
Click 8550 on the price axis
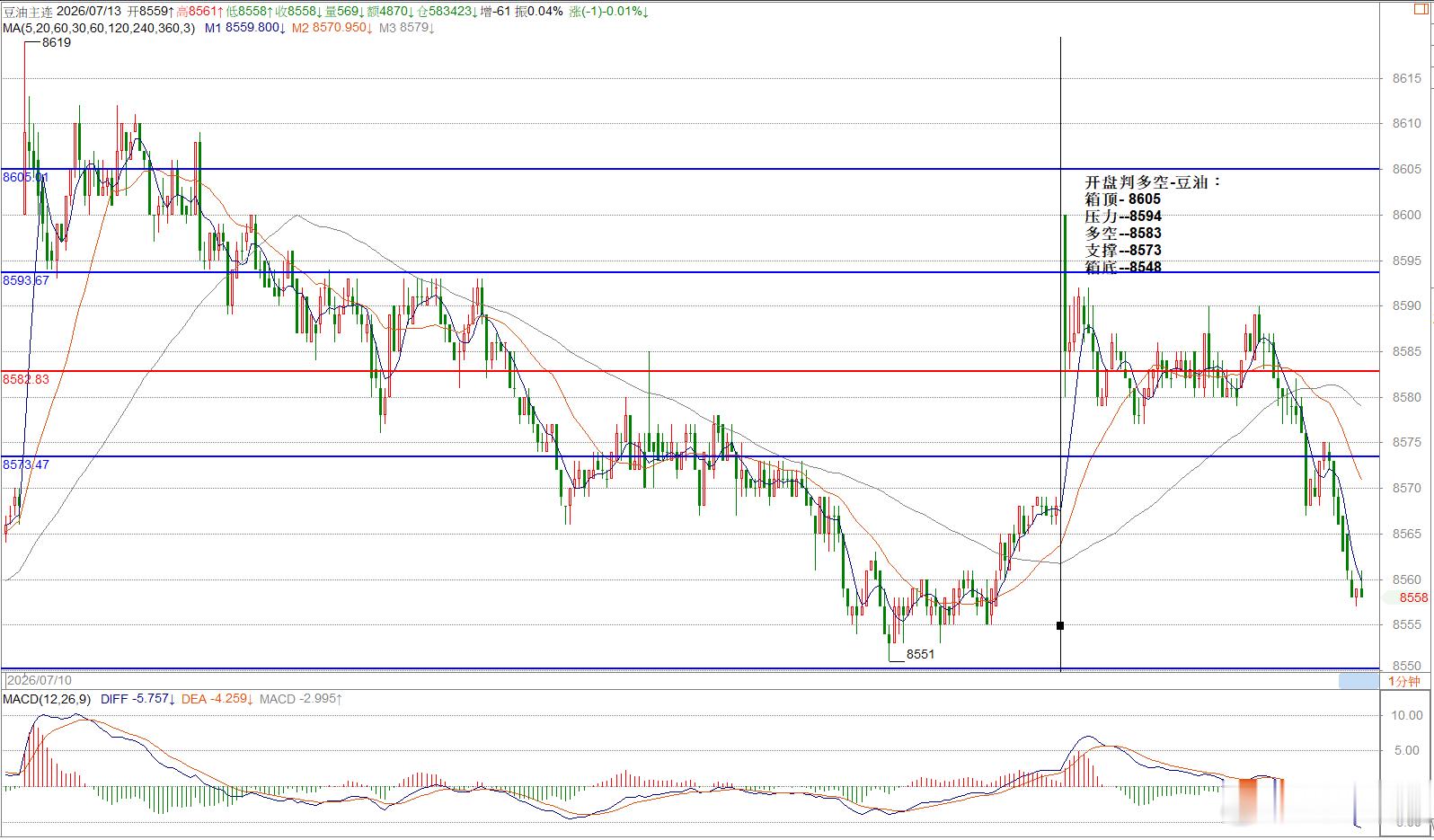pyautogui.click(x=1407, y=666)
